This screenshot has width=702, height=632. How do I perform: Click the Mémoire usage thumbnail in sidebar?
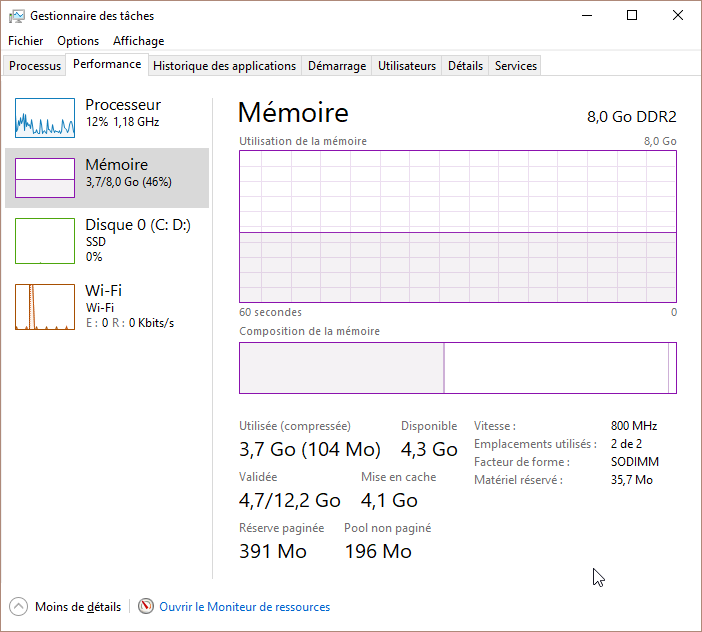tap(45, 178)
